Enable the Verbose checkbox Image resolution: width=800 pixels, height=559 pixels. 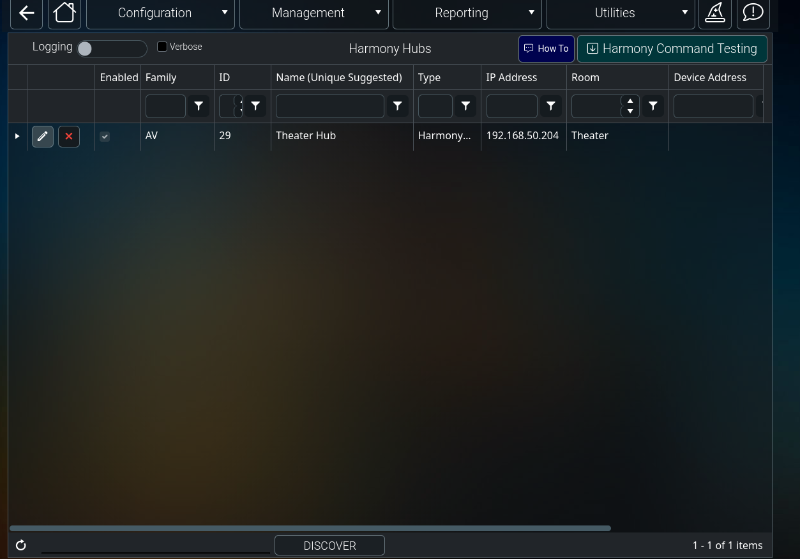point(162,46)
